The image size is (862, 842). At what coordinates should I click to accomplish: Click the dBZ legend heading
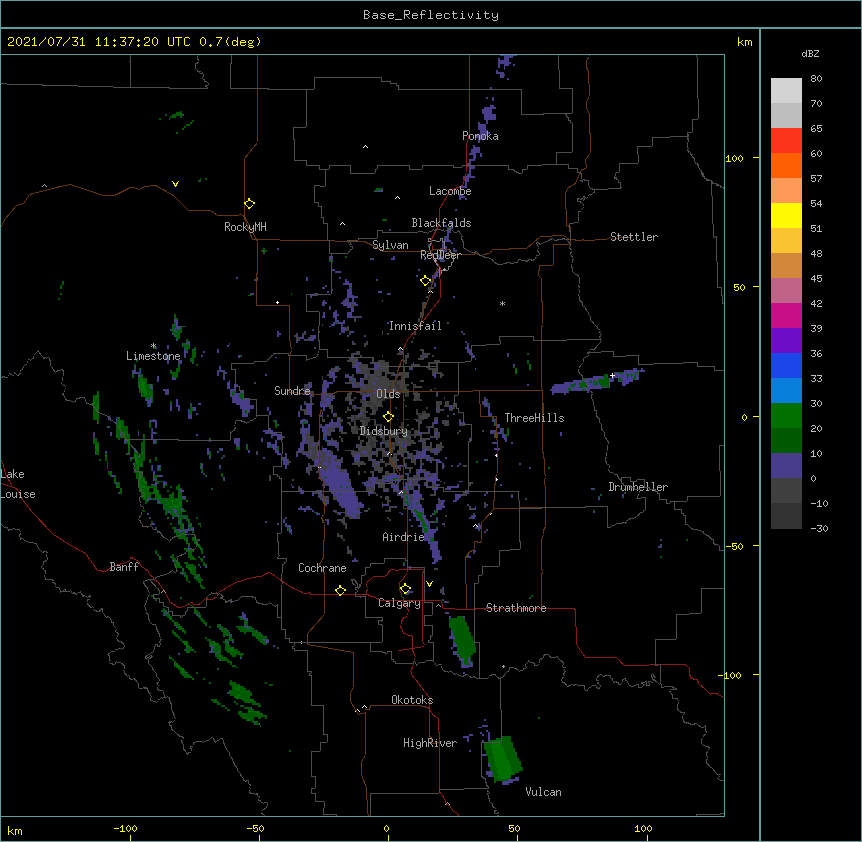click(810, 54)
